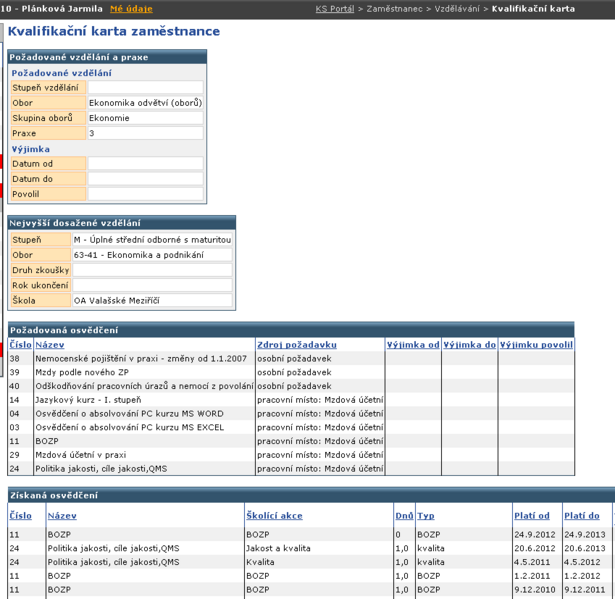Click date 20.6.2013 in Platí do
The width and height of the screenshot is (615, 599).
click(x=585, y=548)
